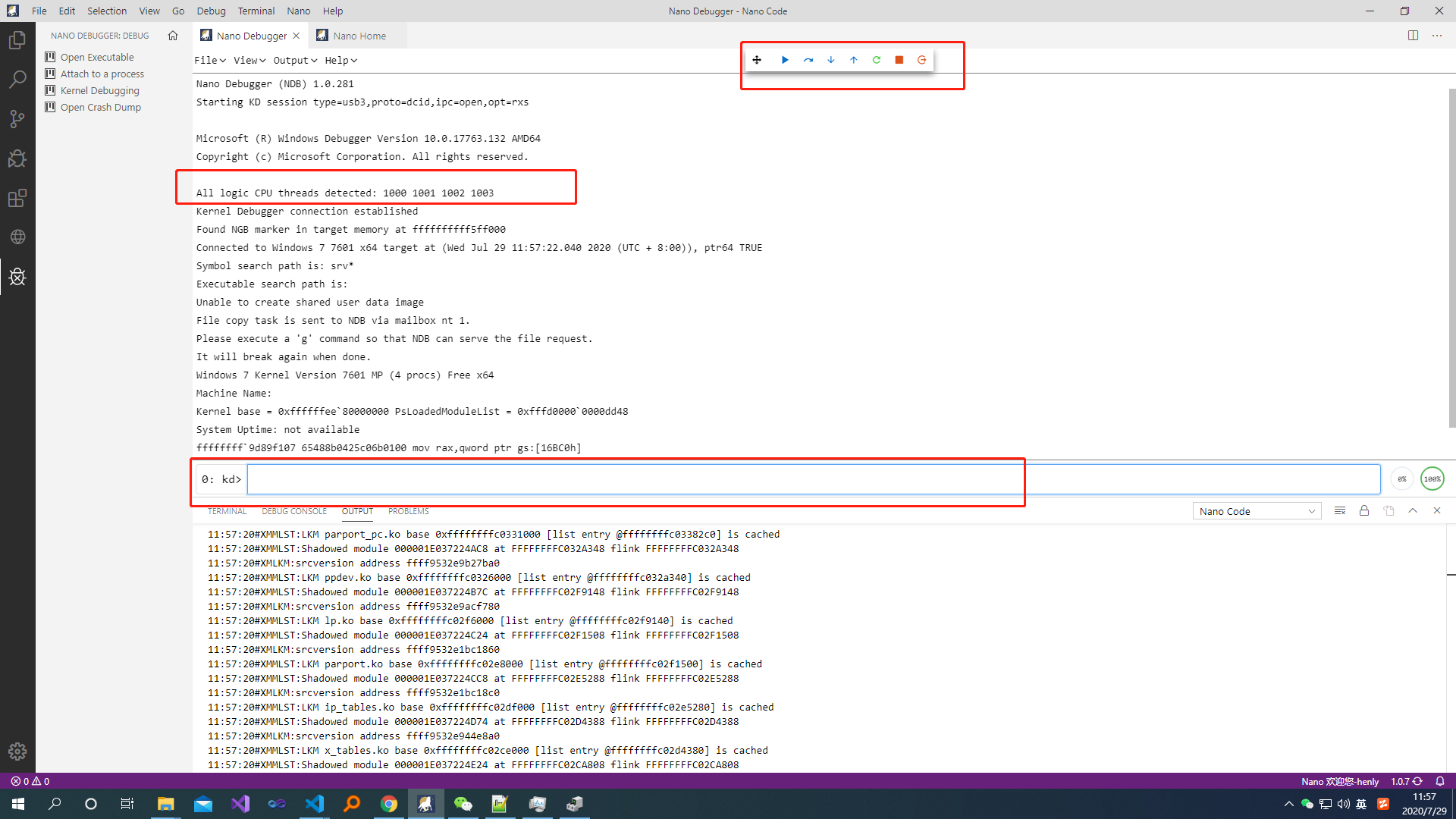
Task: Click the green 100% circular progress indicator
Action: click(x=1432, y=479)
